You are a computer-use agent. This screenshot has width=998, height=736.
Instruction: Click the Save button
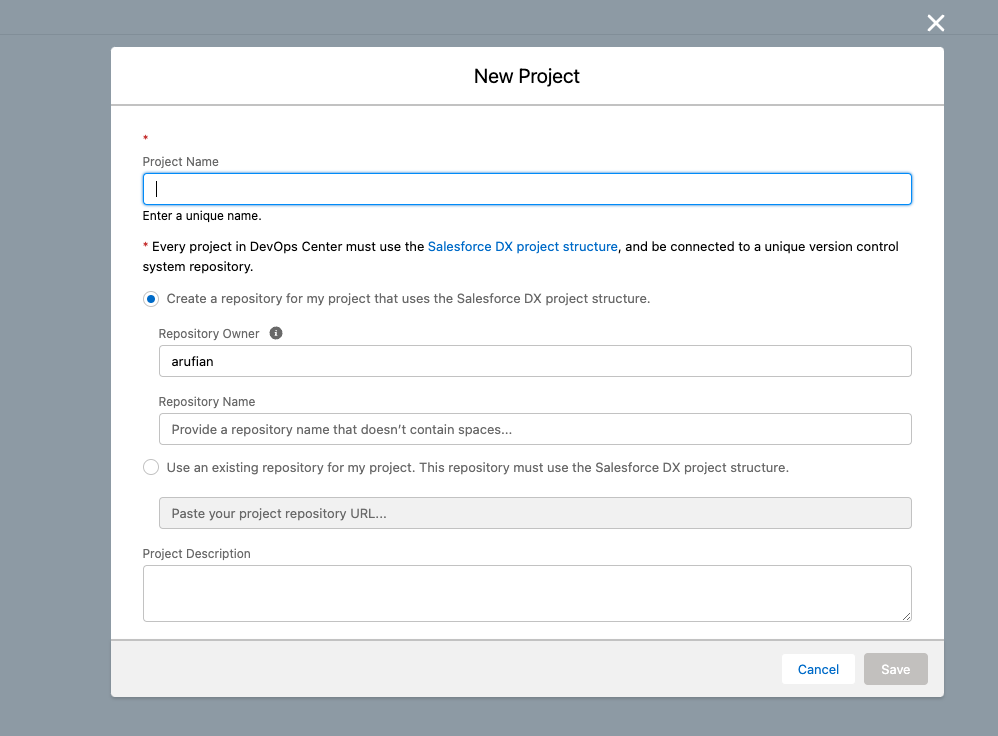(895, 669)
